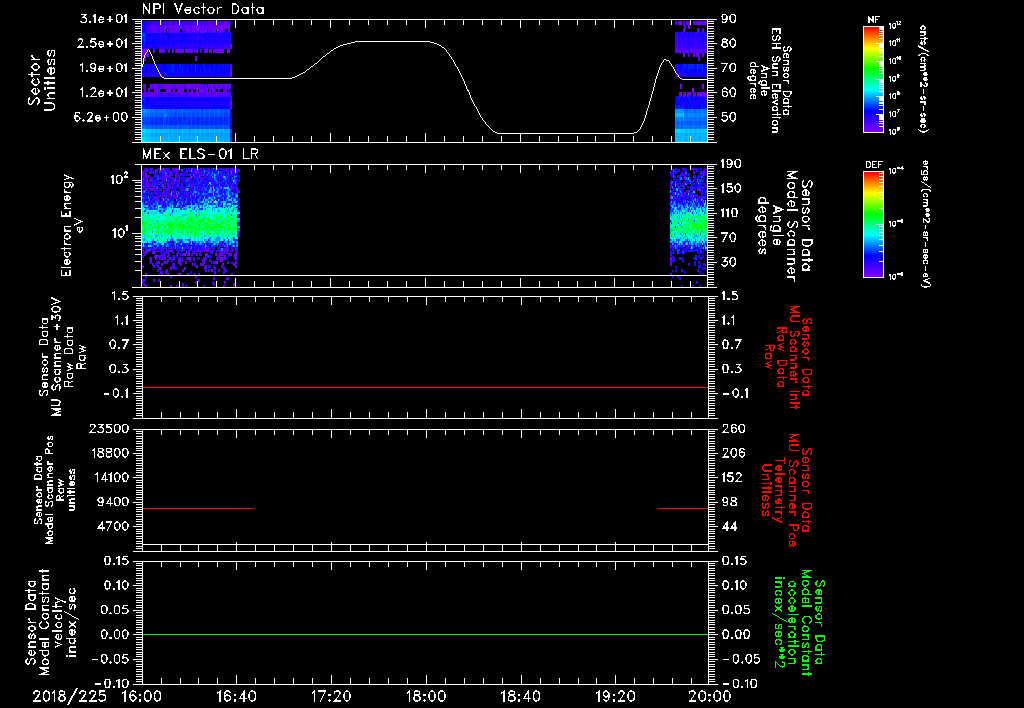Screen dimensions: 1024x708
Task: Click the 16:40 time axis label
Action: pos(236,696)
